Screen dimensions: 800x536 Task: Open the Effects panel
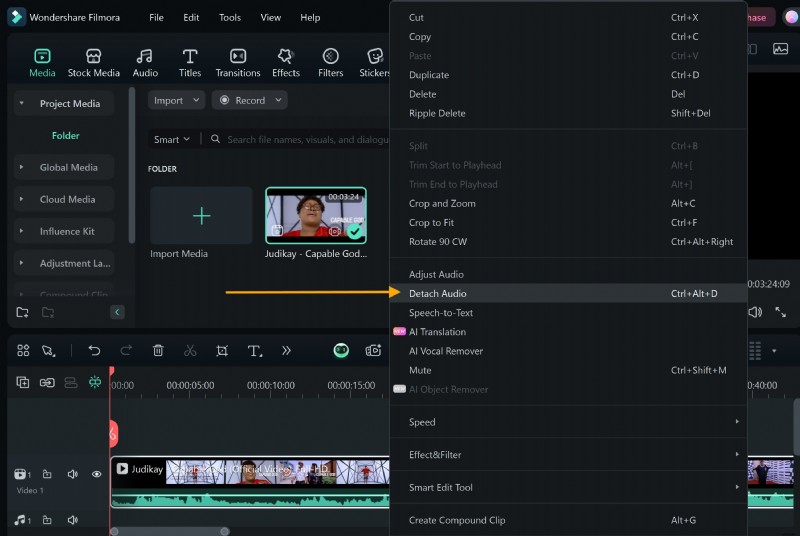286,62
